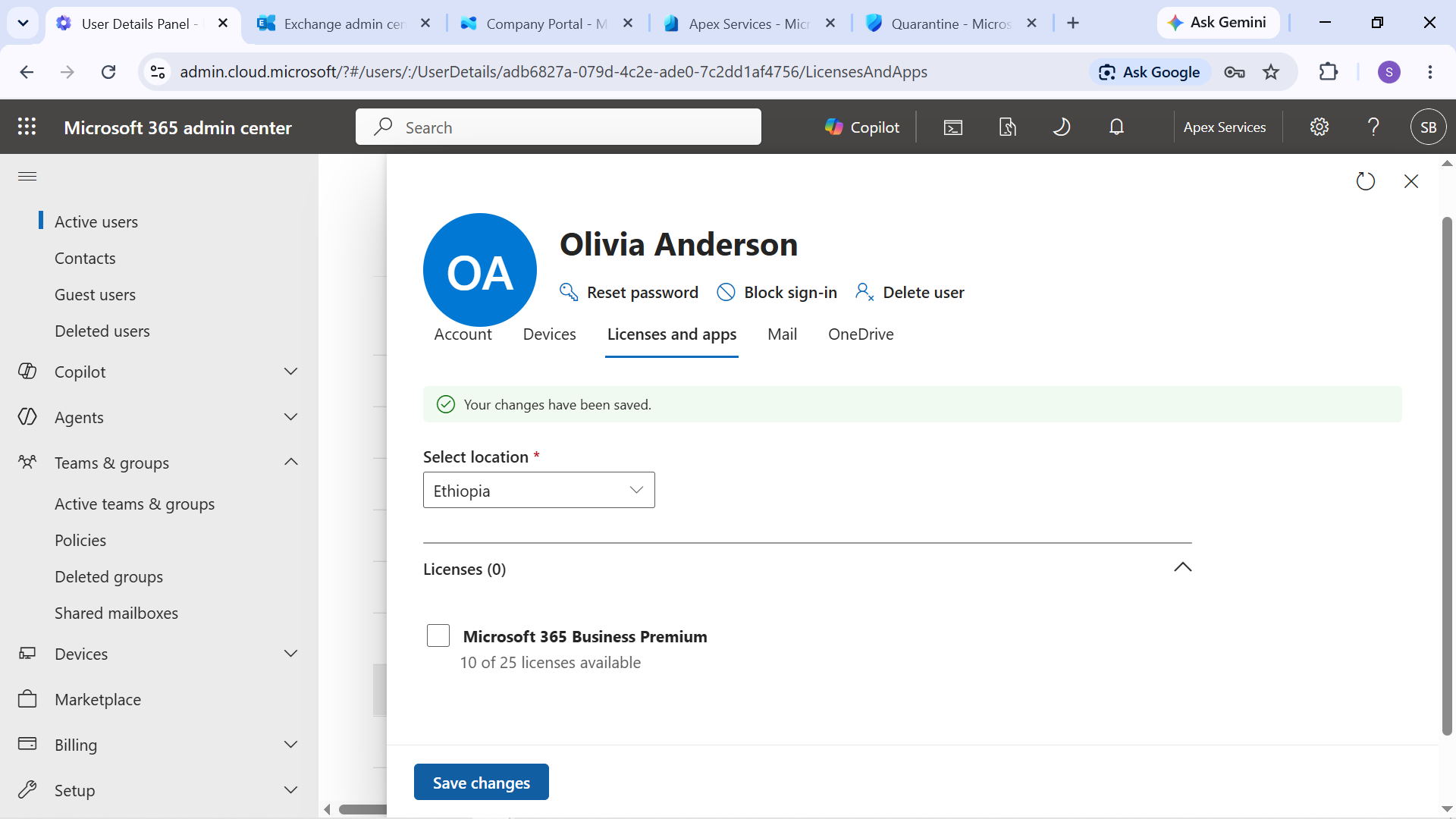
Task: Open browser extensions puzzle icon
Action: (x=1329, y=72)
